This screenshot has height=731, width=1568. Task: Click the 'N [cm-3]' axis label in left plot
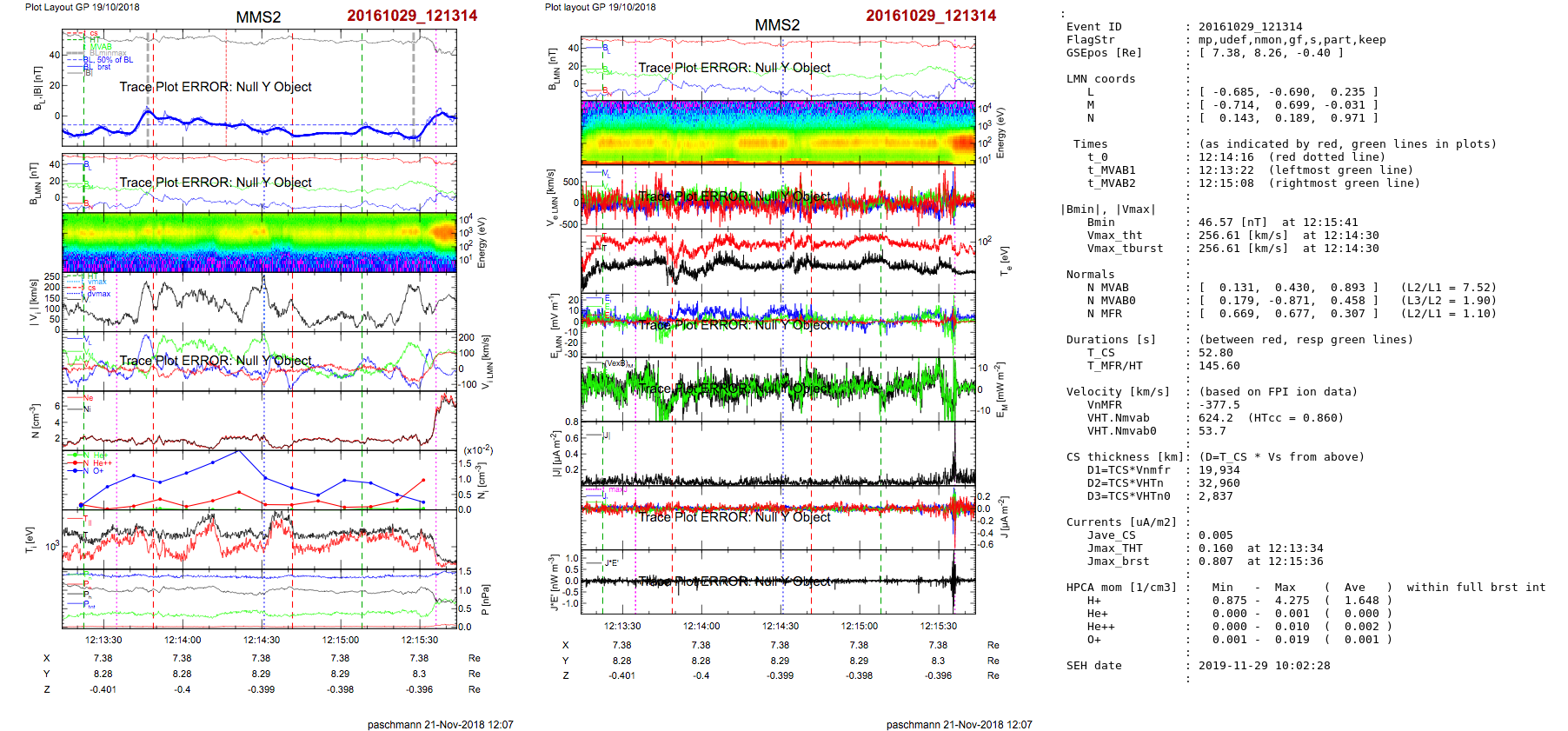36,421
